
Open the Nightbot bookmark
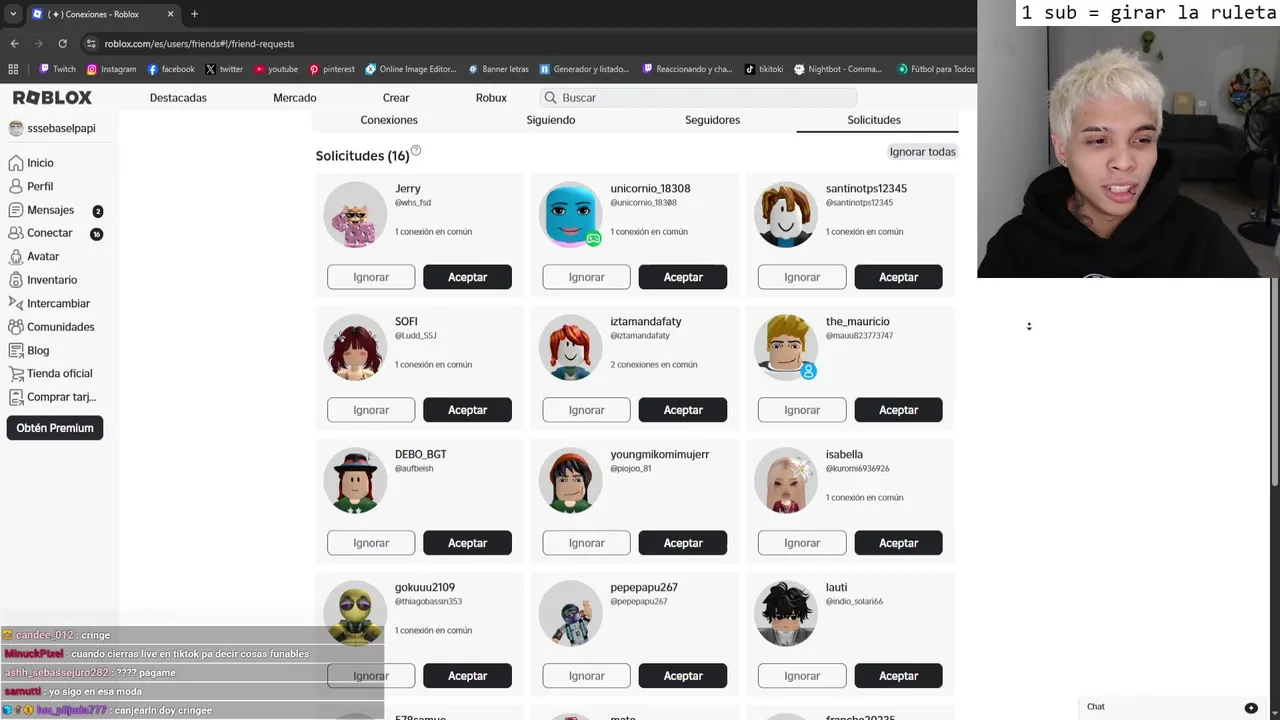pyautogui.click(x=838, y=69)
